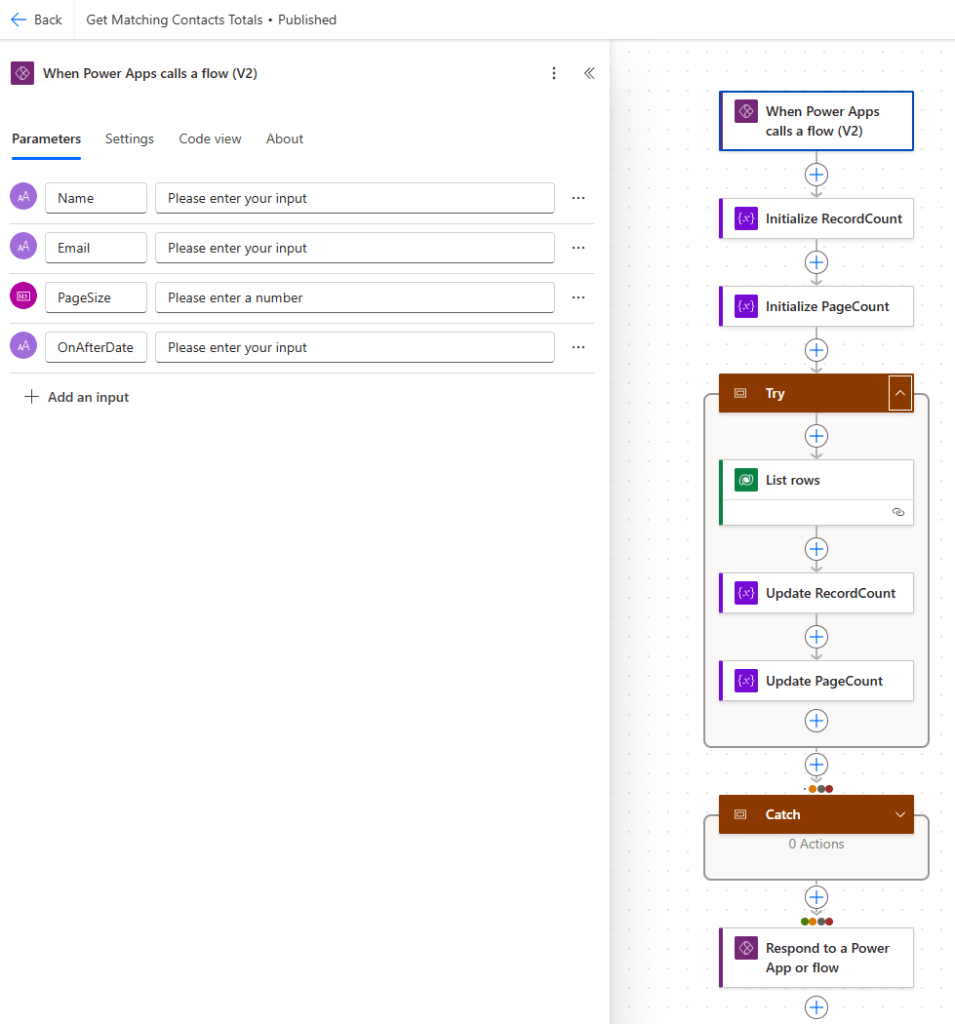
Task: Click the text type icon beside Name parameter
Action: [23, 197]
